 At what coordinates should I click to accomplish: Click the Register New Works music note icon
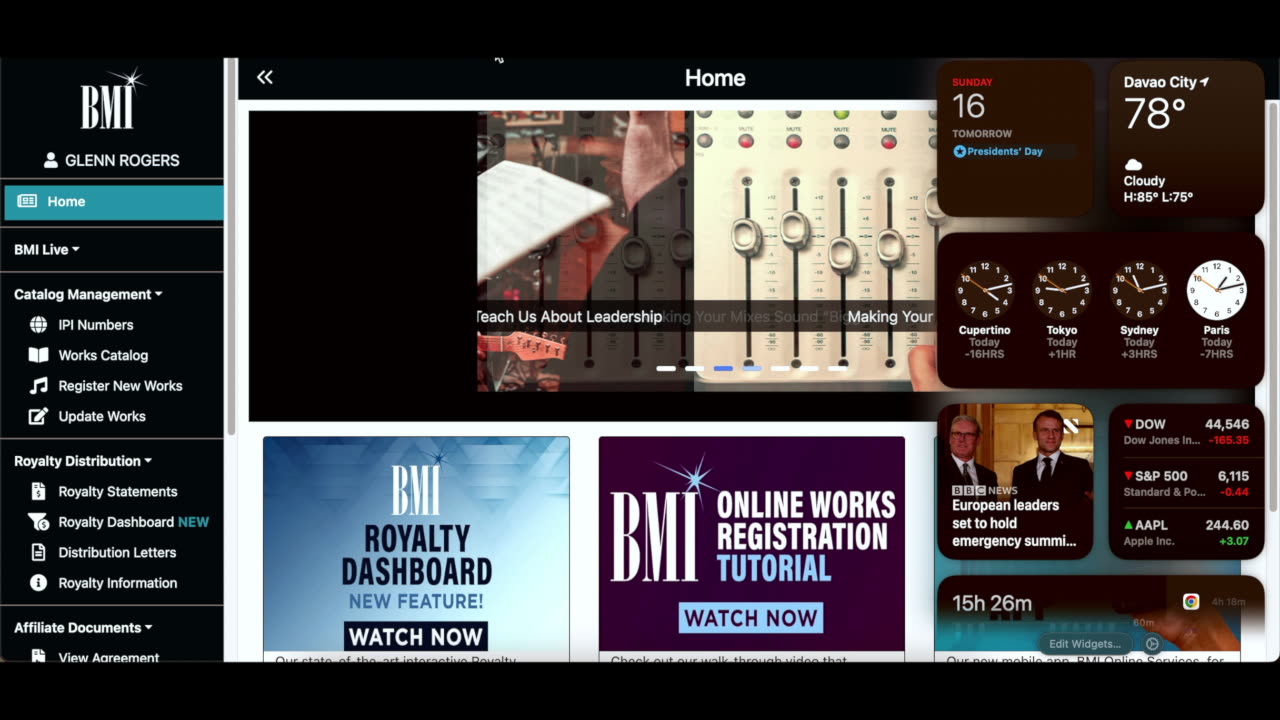(x=38, y=385)
